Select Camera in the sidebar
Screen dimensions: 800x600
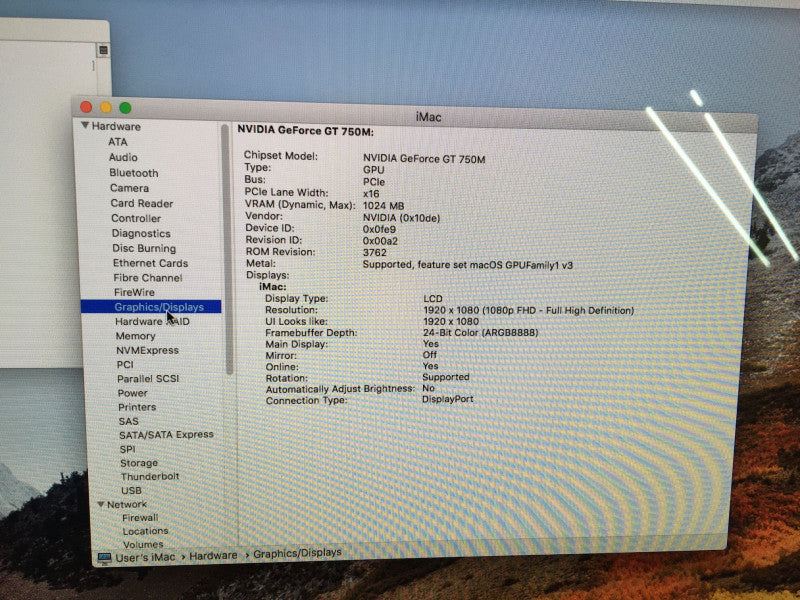point(130,188)
